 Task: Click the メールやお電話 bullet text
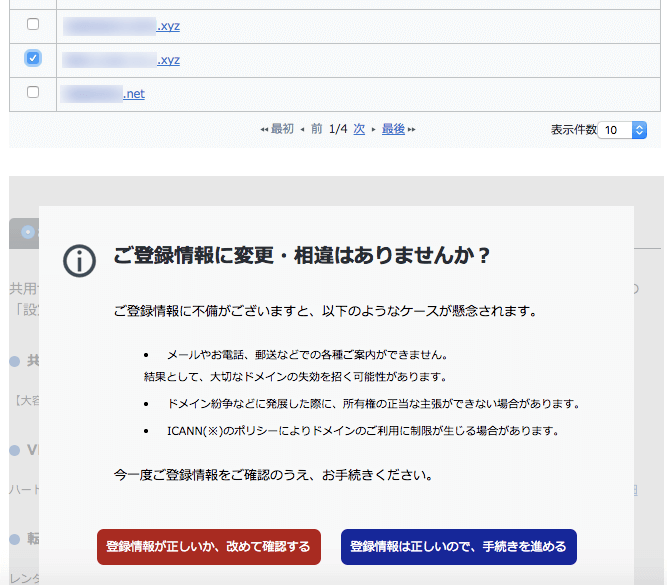coord(308,355)
